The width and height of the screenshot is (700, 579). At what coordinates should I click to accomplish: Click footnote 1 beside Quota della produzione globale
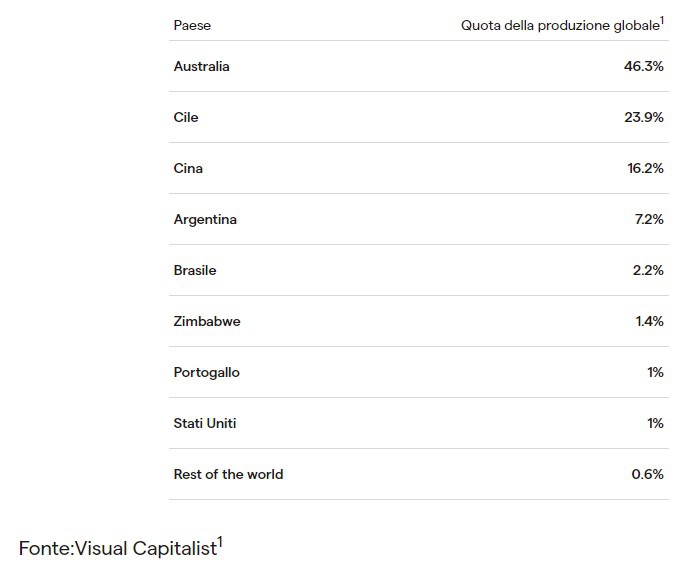(x=662, y=21)
